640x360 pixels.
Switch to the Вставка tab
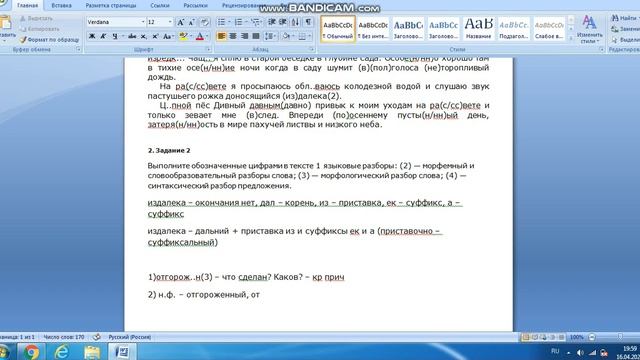tap(62, 6)
